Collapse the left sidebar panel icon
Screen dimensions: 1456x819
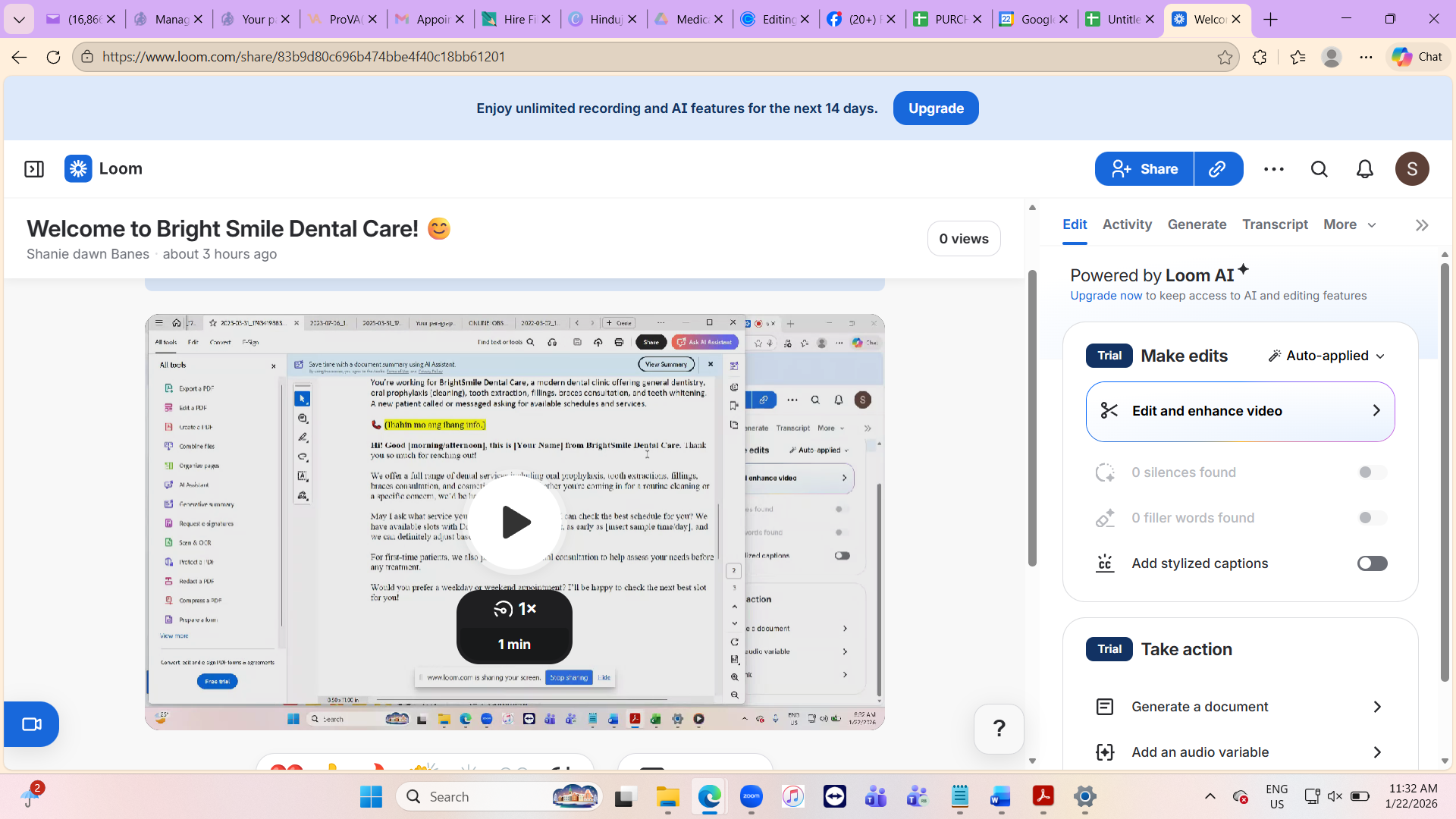pos(34,169)
